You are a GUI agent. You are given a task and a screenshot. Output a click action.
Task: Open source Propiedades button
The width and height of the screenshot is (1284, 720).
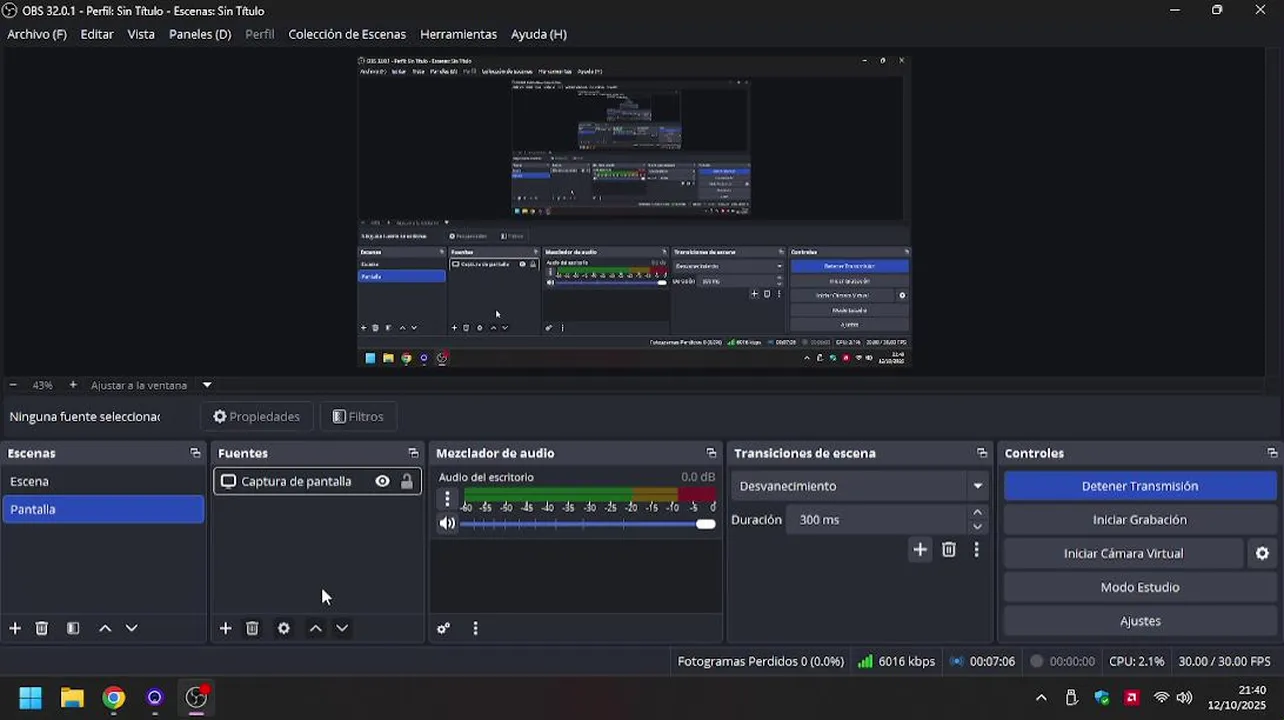[x=257, y=417]
